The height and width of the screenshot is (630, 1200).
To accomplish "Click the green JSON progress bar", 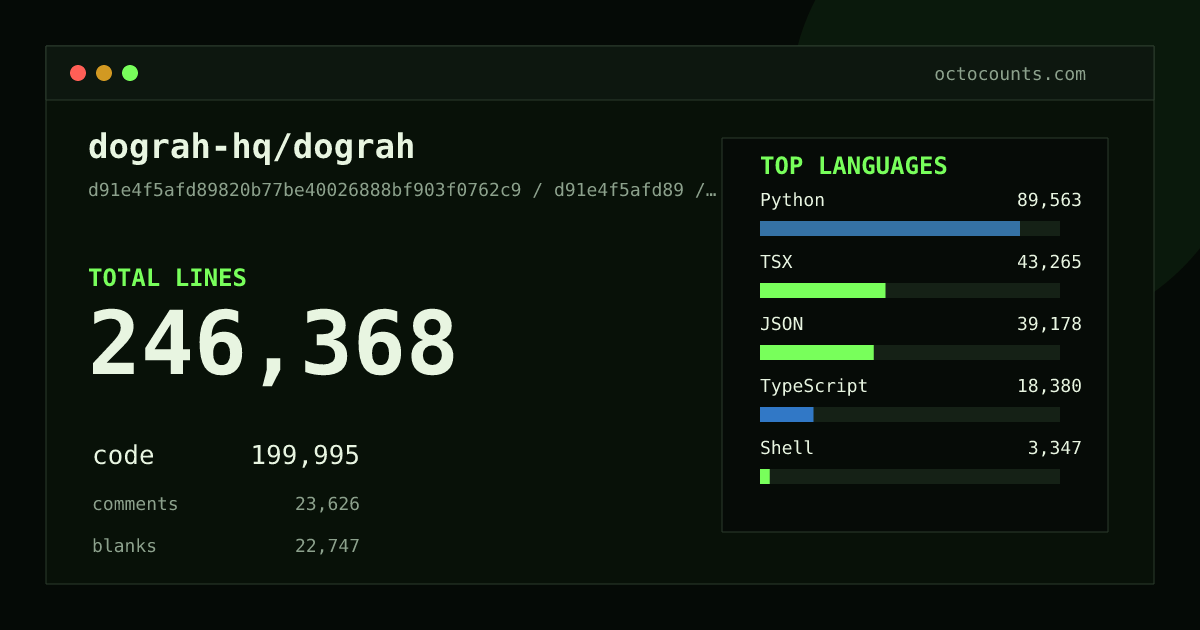I will pos(817,352).
